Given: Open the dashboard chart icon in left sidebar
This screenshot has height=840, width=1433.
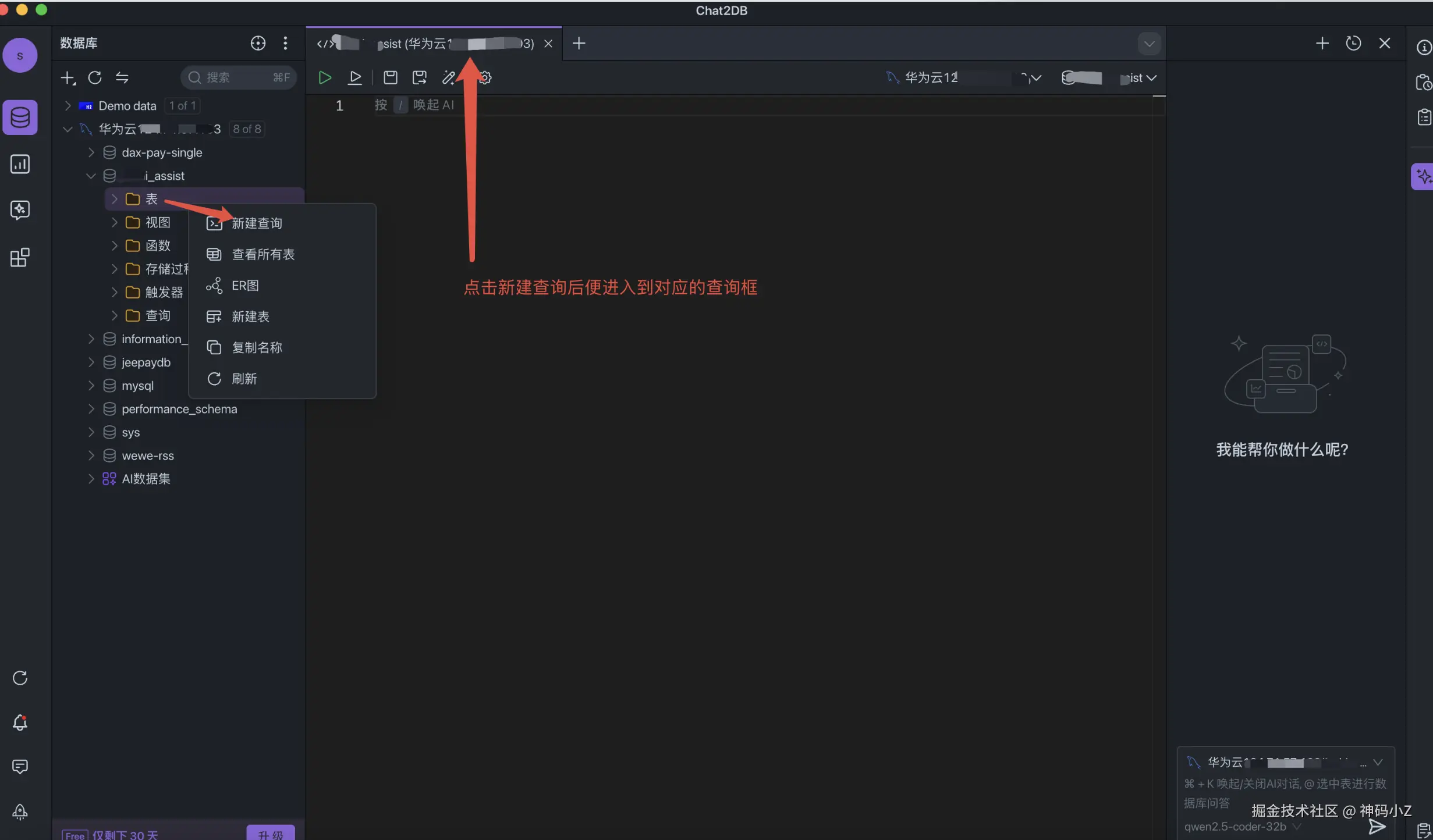Looking at the screenshot, I should 20,164.
